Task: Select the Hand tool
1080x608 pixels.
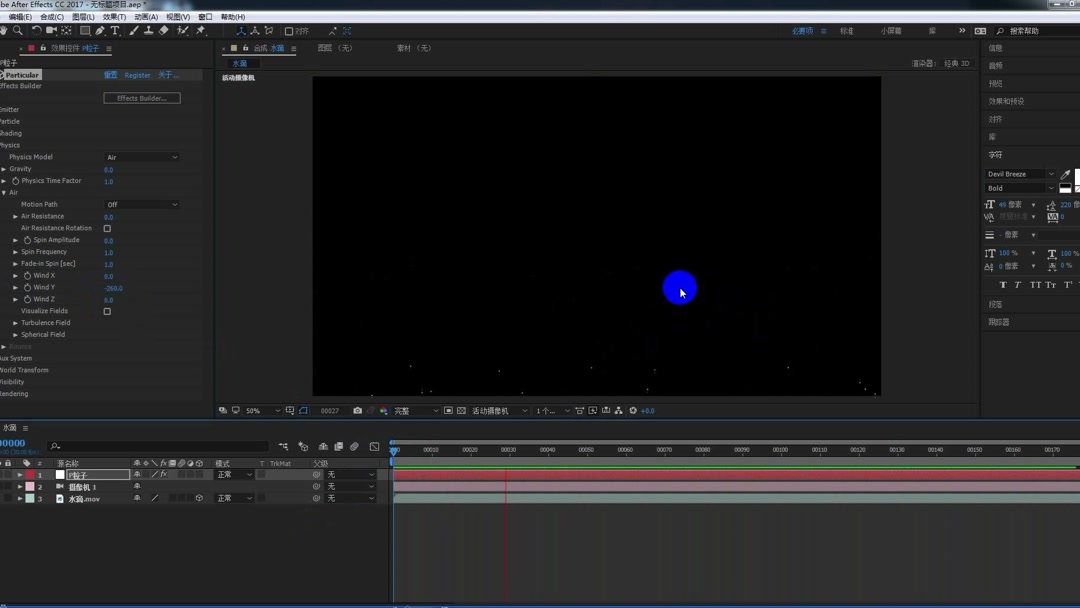Action: [5, 30]
